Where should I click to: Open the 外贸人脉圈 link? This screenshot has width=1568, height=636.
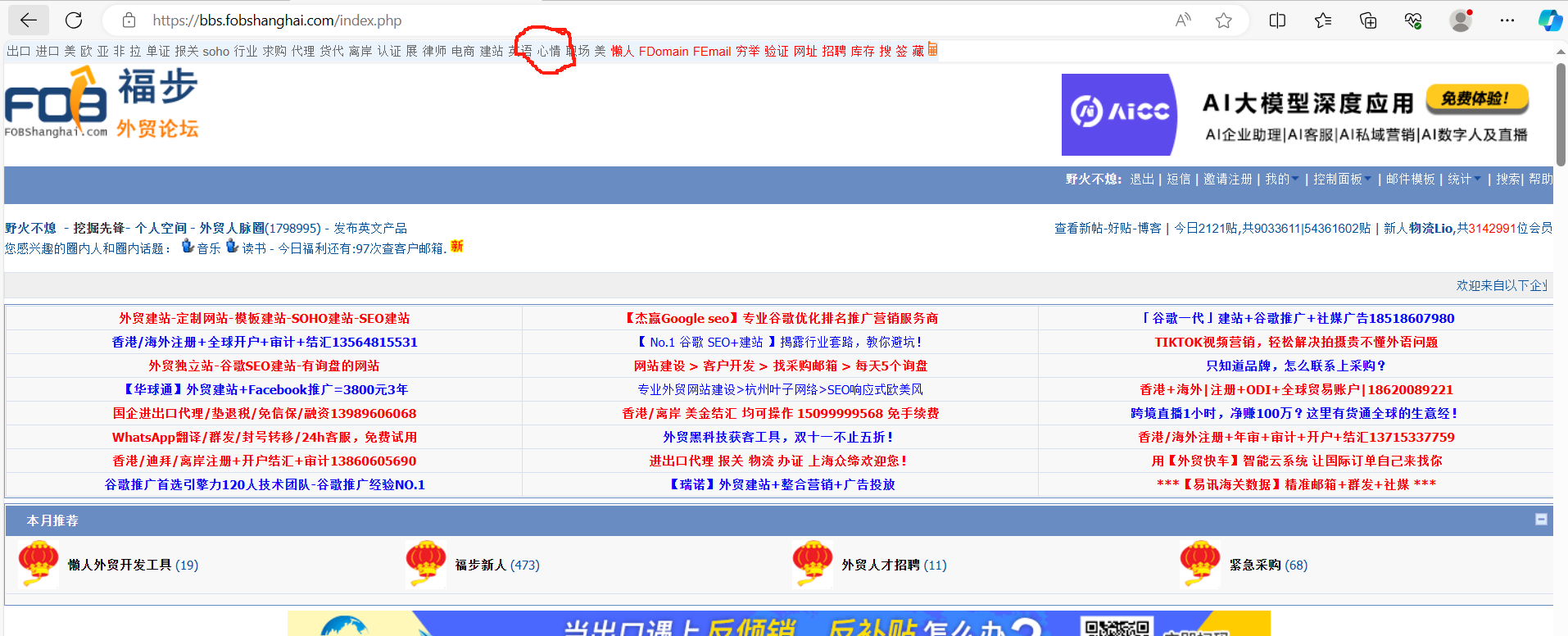coord(232,228)
